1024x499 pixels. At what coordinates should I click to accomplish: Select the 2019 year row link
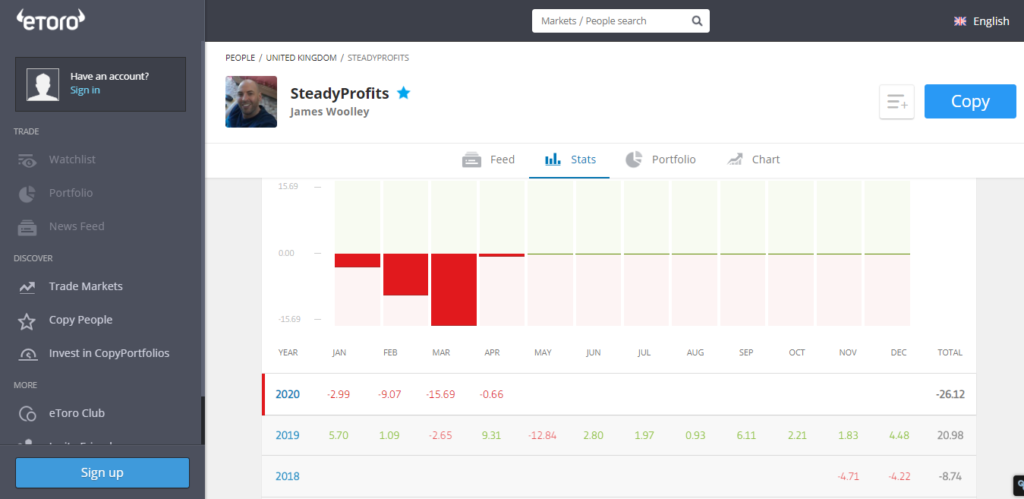pos(288,435)
